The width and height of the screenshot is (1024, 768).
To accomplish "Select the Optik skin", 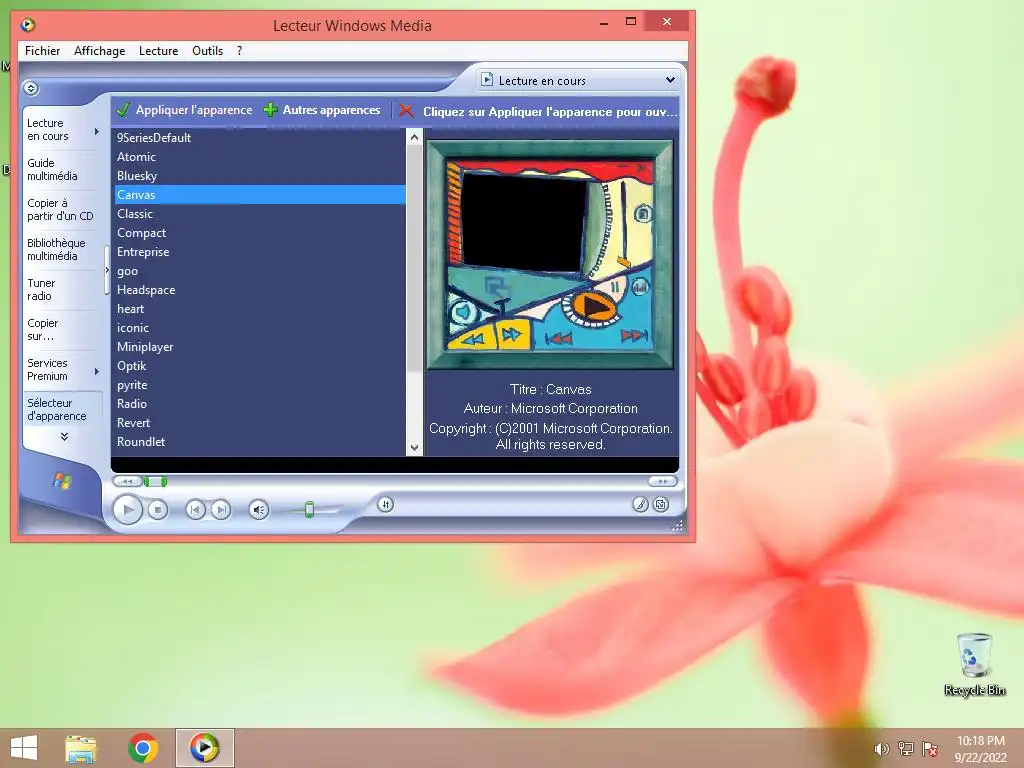I will (x=260, y=366).
